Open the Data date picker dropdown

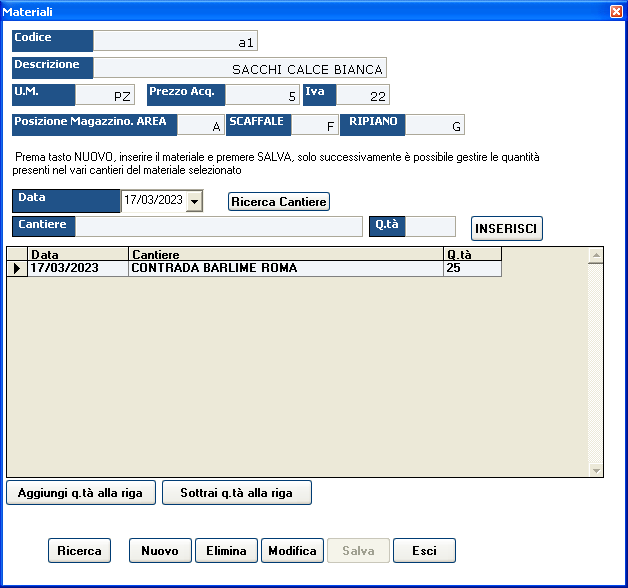195,201
